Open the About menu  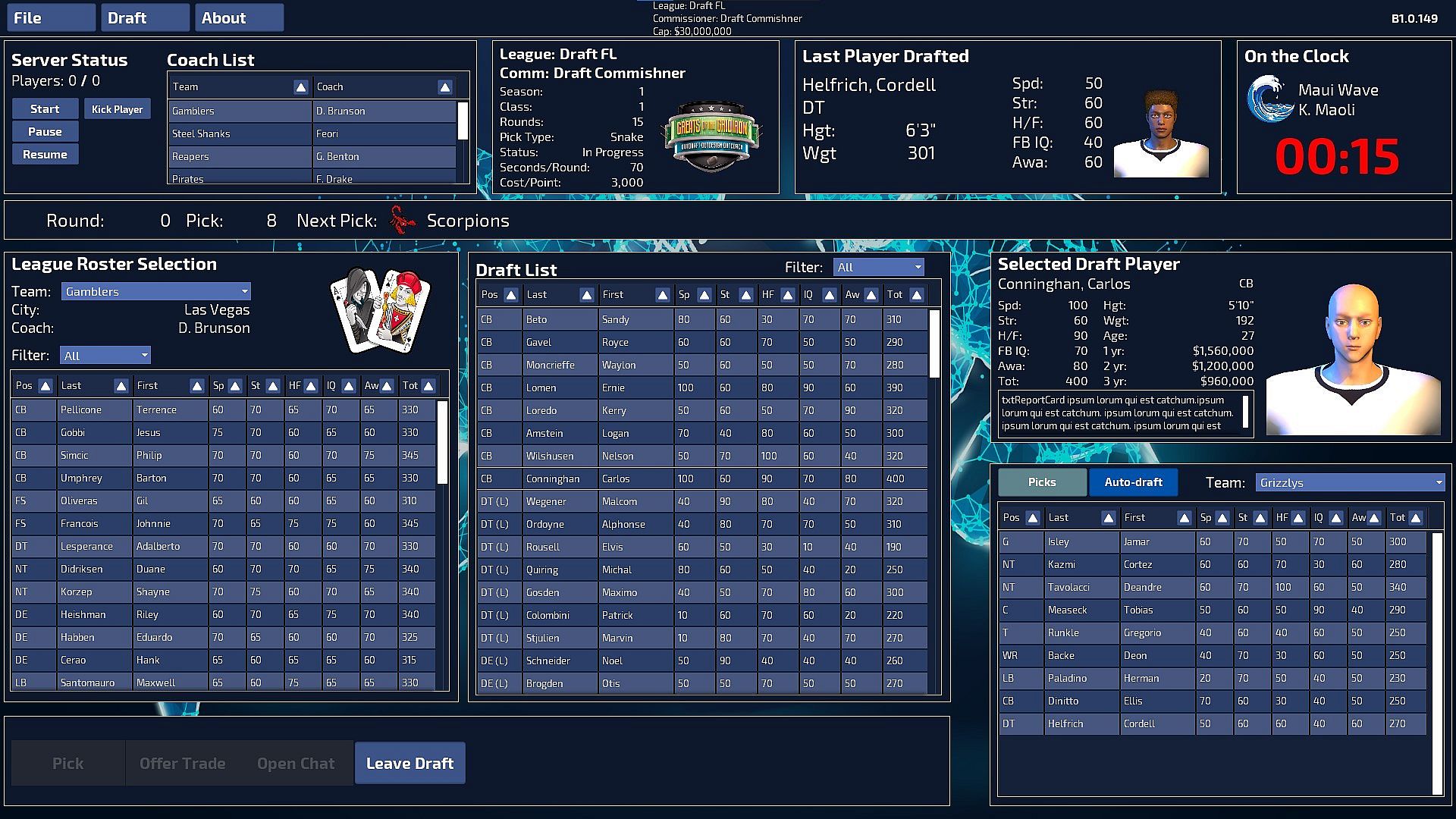point(239,18)
